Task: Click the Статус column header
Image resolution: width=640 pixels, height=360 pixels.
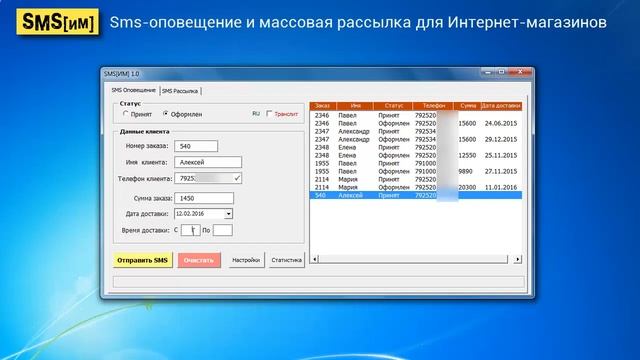Action: 393,106
